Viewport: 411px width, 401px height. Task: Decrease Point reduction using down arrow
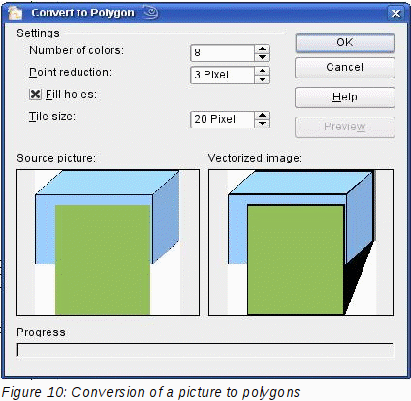click(x=262, y=79)
